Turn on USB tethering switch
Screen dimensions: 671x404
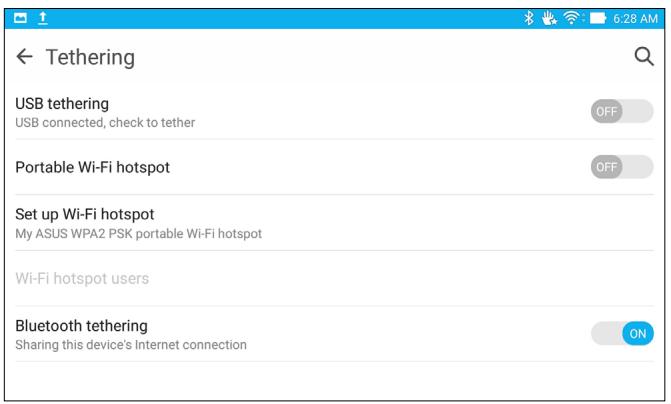click(622, 111)
